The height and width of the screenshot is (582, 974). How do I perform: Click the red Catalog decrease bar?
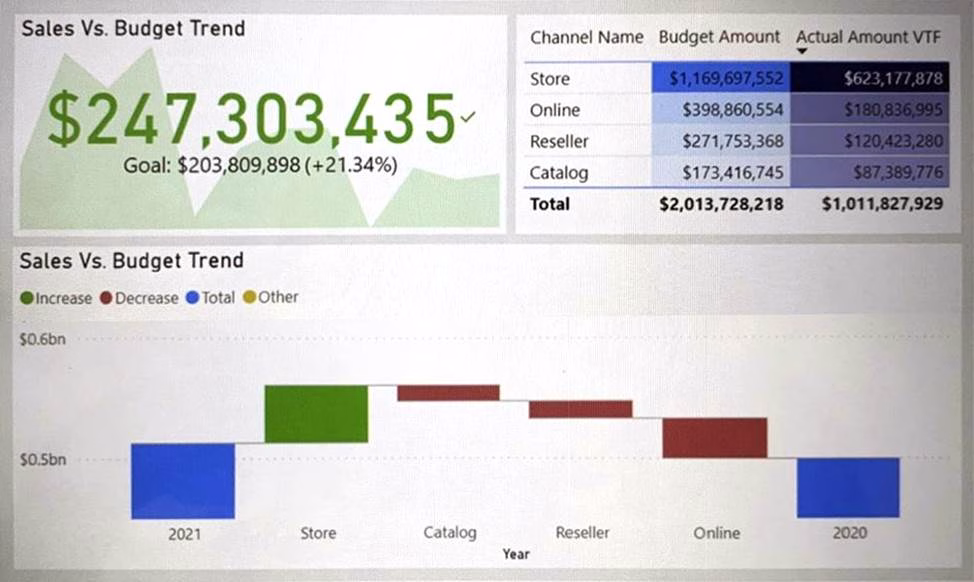click(448, 393)
